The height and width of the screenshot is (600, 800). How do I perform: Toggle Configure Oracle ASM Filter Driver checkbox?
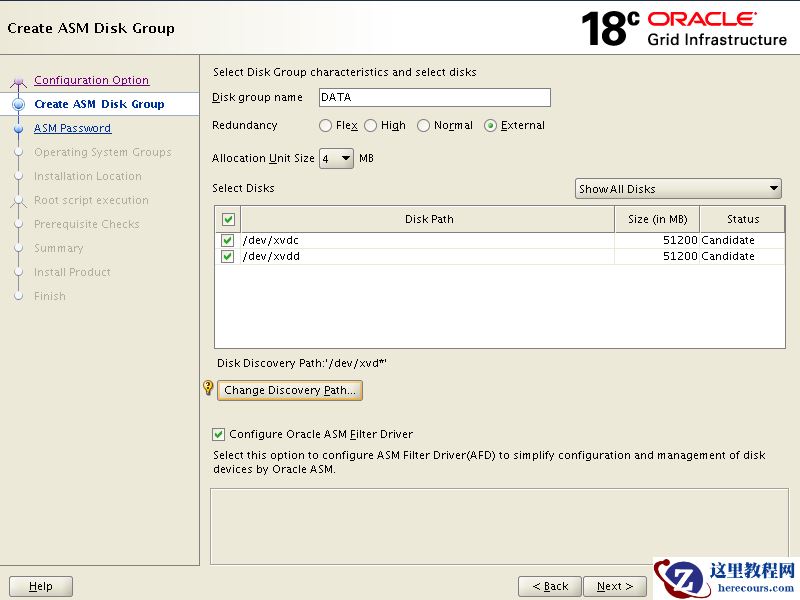218,434
